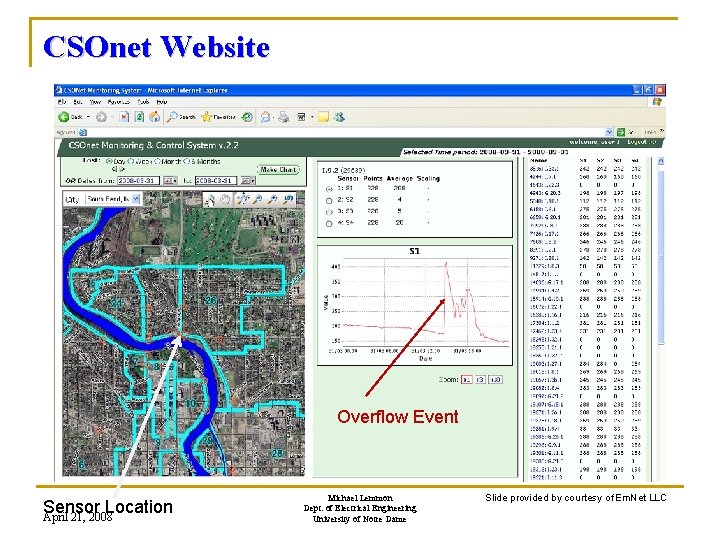The image size is (720, 540).
Task: Open Favorites star in the toolbar
Action: tap(207, 117)
